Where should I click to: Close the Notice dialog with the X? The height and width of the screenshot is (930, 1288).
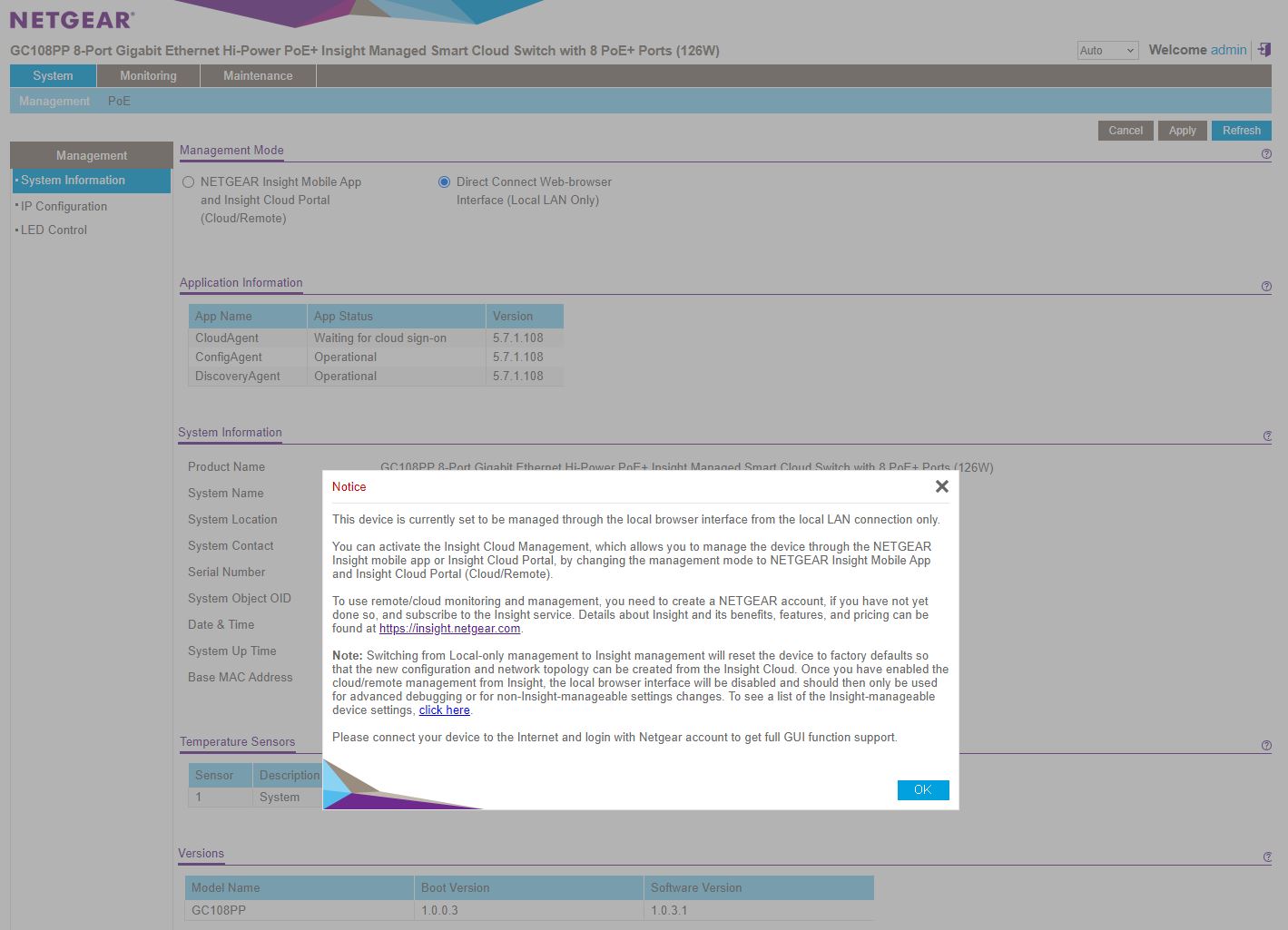[x=942, y=486]
